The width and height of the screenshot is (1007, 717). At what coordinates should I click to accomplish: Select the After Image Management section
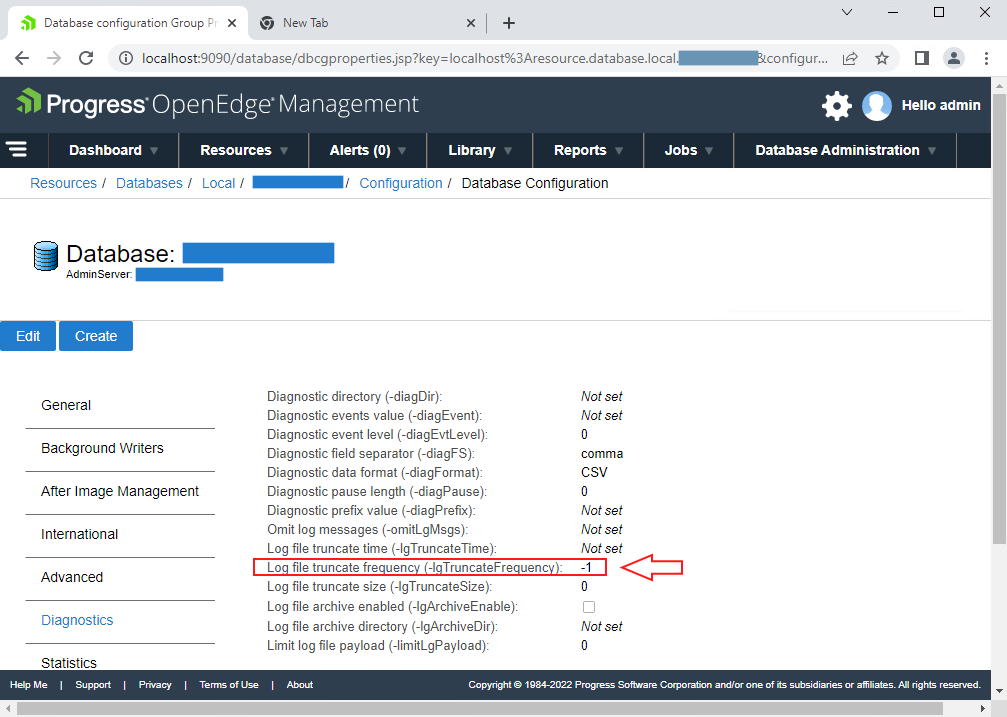pyautogui.click(x=119, y=491)
